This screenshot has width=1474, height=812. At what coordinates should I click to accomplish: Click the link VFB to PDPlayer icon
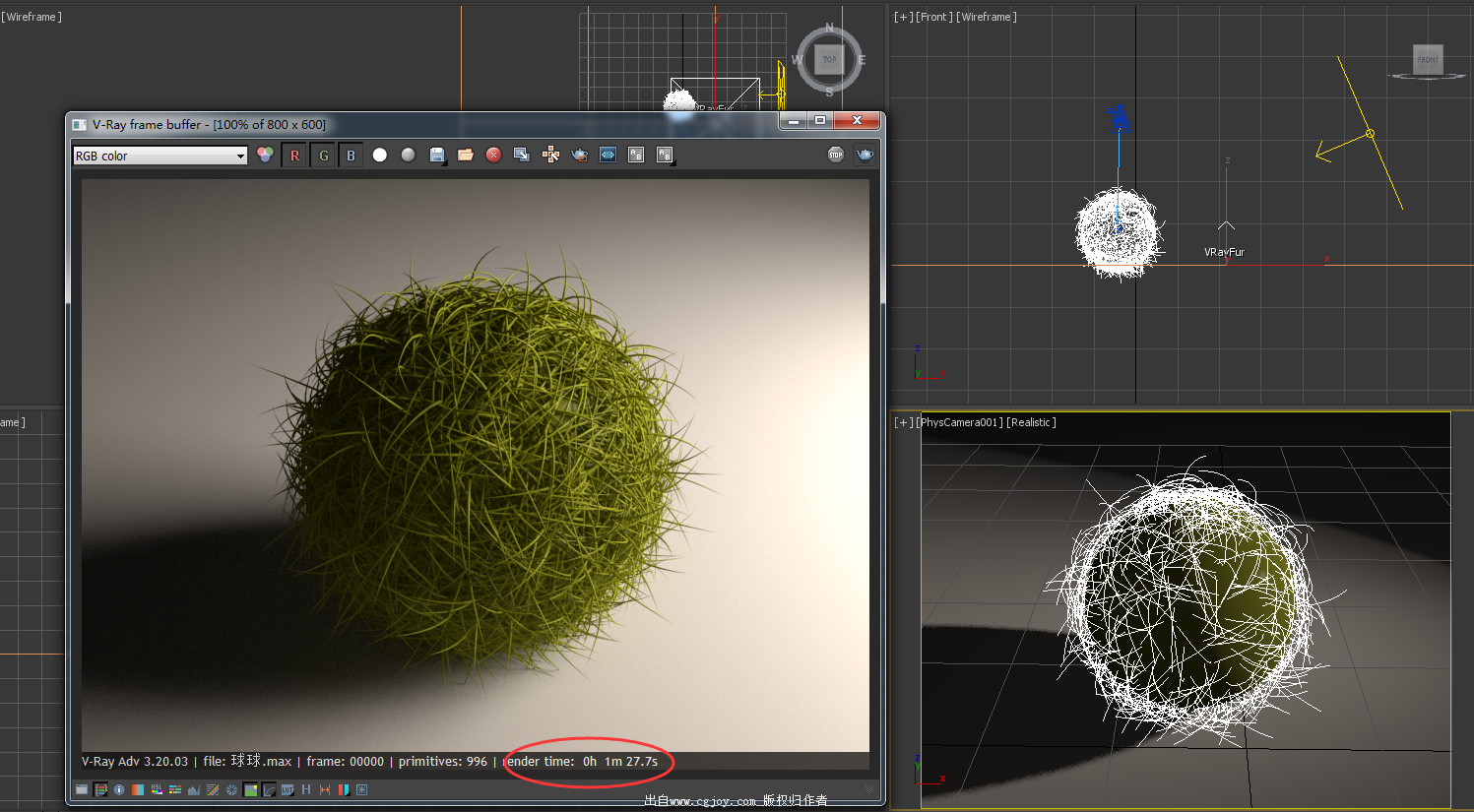608,155
